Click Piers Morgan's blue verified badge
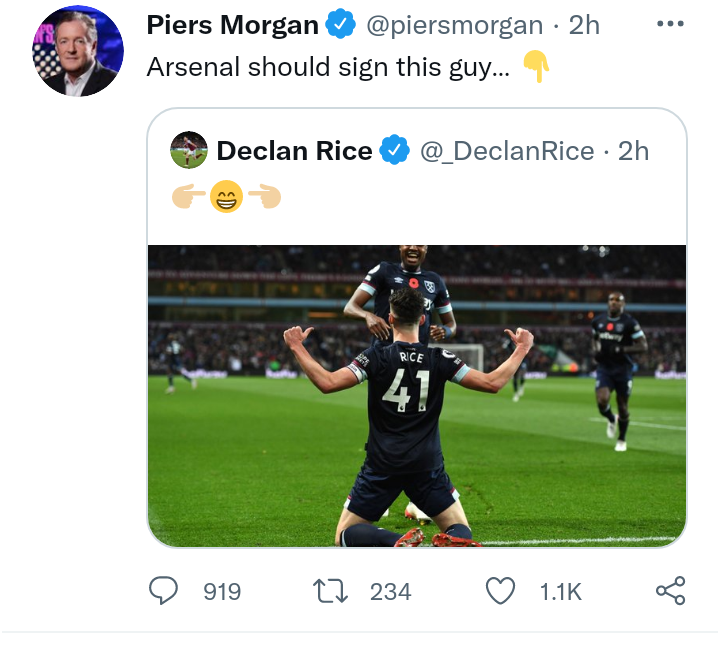The image size is (720, 646). click(x=341, y=26)
